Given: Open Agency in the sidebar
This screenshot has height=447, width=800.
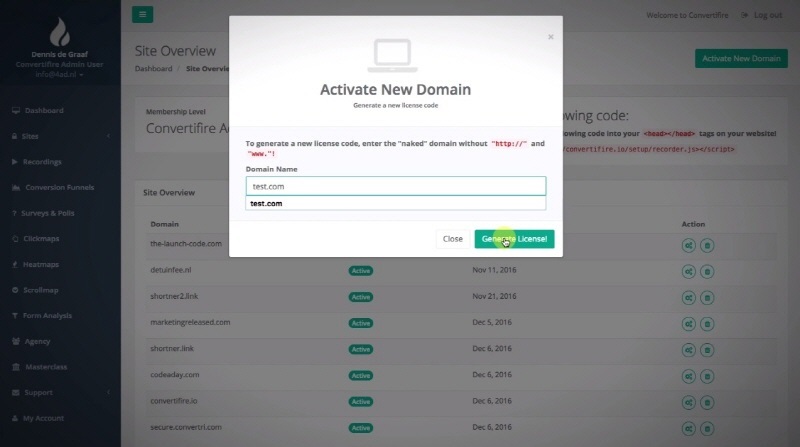Looking at the screenshot, I should 37,341.
